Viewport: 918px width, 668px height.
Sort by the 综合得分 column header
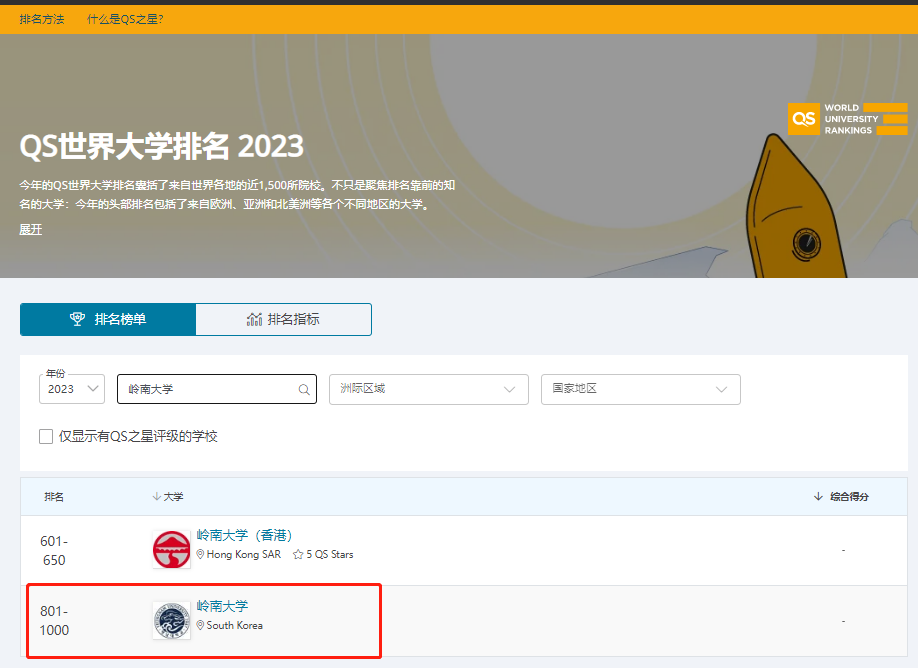[x=841, y=496]
